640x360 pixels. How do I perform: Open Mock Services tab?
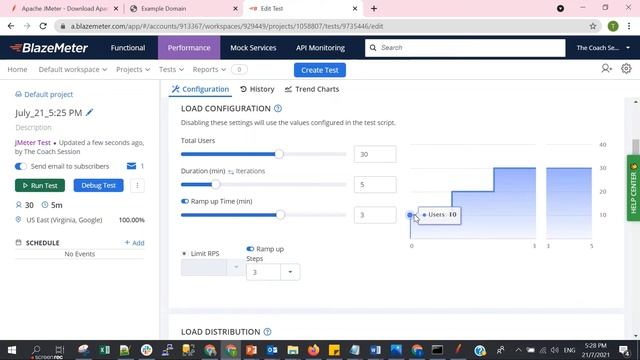(253, 48)
